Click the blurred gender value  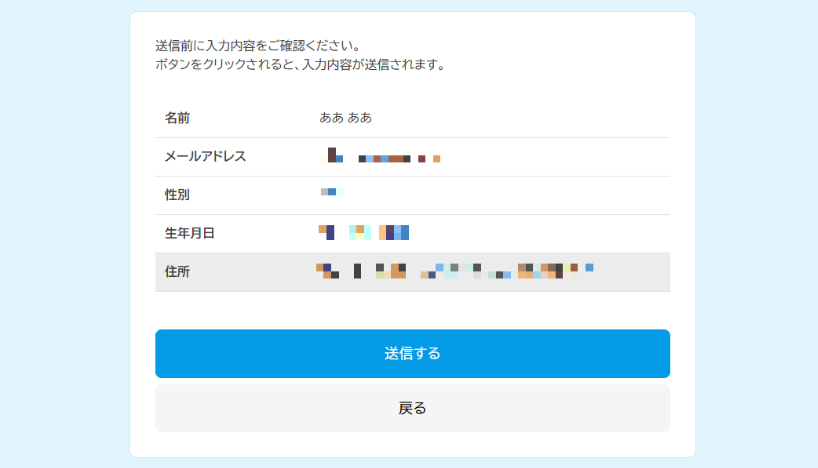point(331,191)
